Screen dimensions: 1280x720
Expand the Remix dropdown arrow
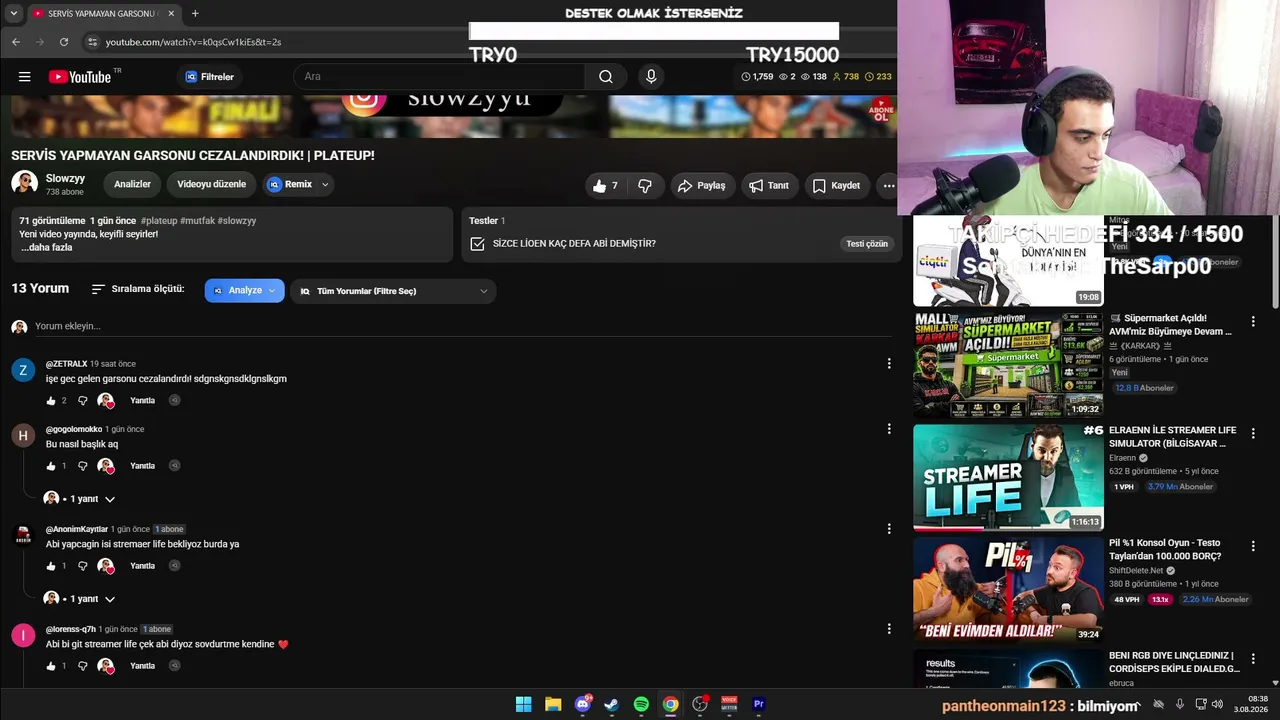(325, 185)
